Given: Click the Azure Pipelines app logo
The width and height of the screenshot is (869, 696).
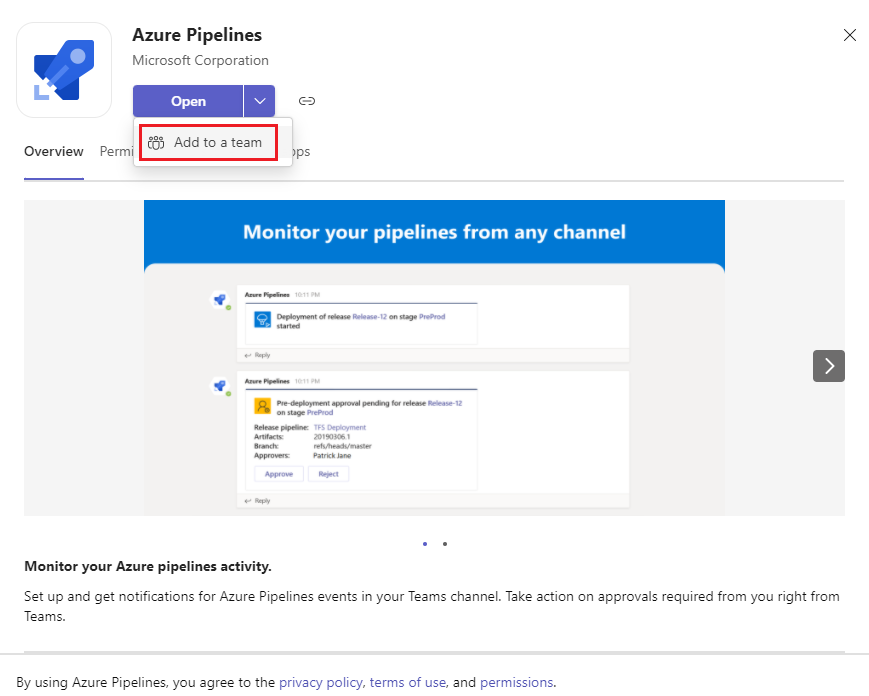Looking at the screenshot, I should [64, 70].
